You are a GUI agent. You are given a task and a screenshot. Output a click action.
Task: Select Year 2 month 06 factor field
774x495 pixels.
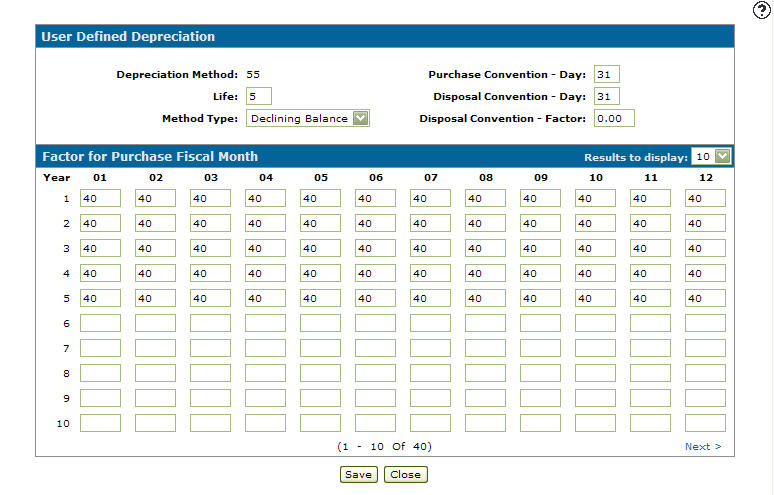375,223
